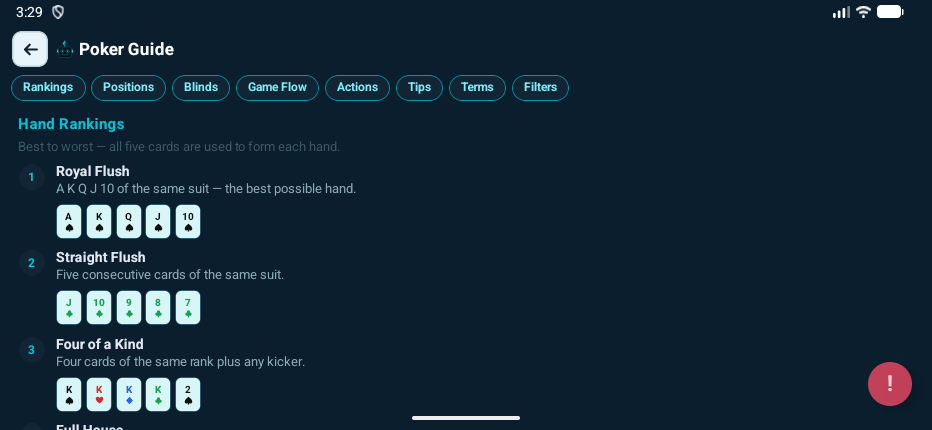
Task: Open the Positions section chip
Action: [x=128, y=88]
